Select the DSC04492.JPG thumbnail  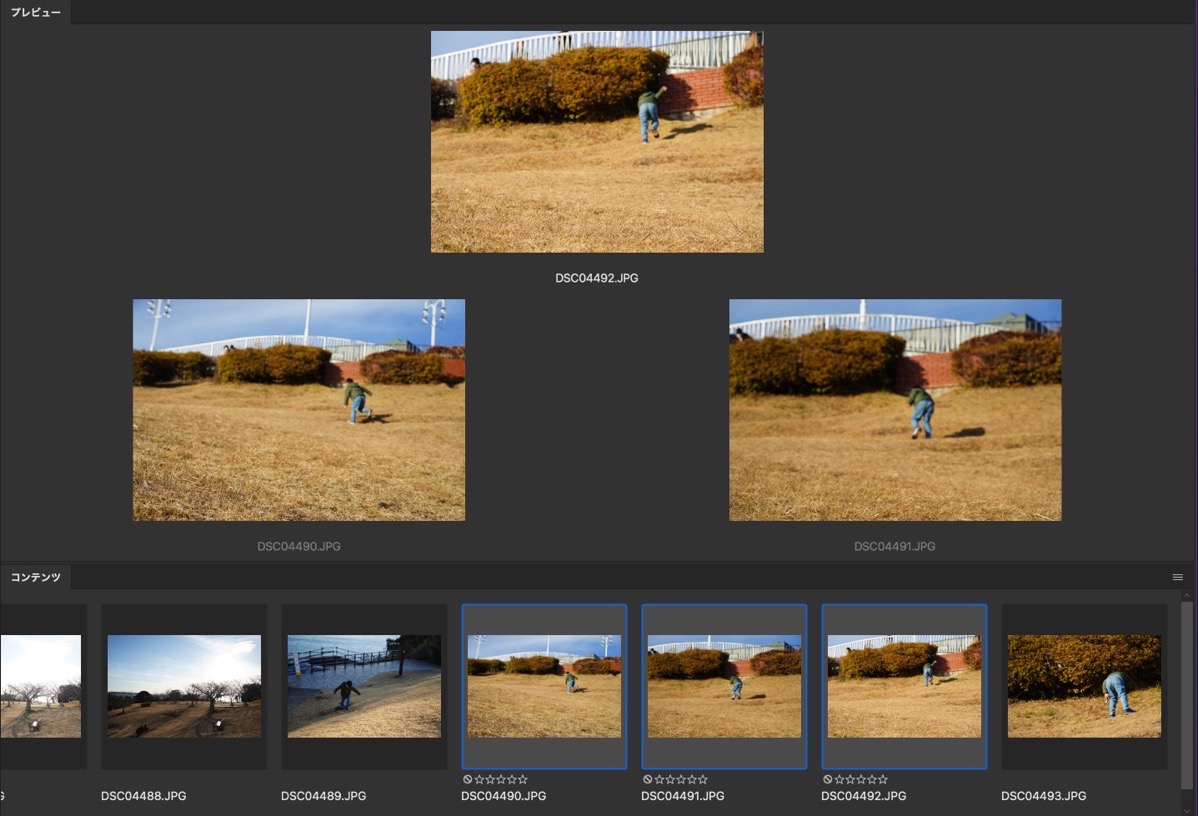tap(904, 686)
